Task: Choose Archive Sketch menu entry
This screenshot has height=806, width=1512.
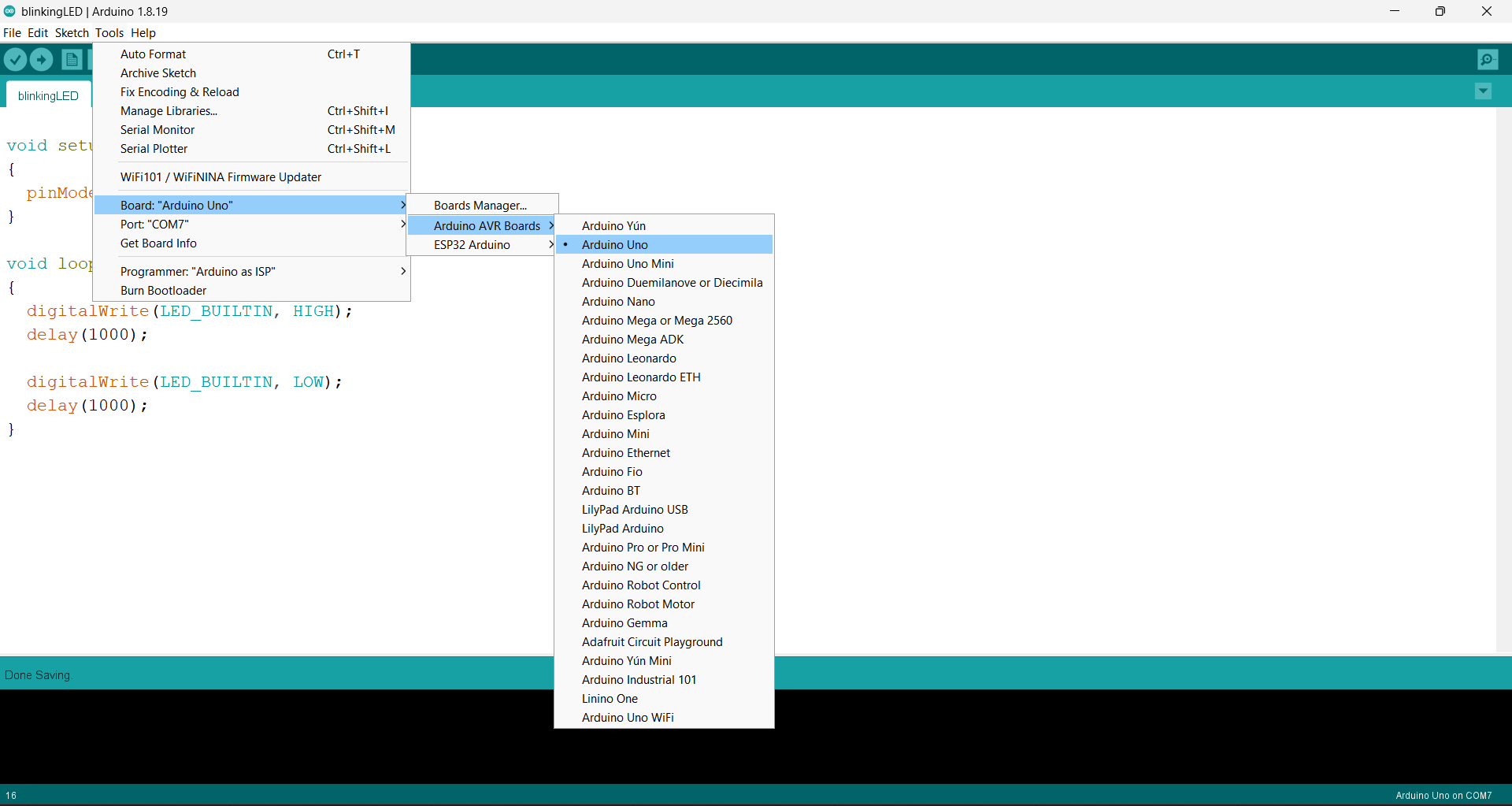Action: point(252,73)
